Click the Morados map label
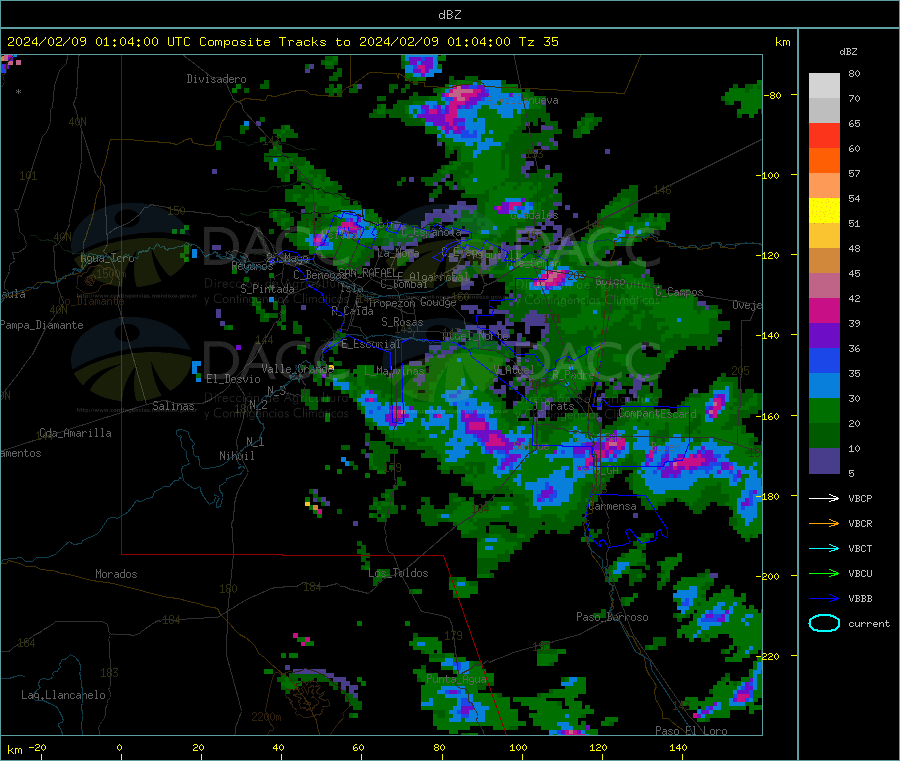This screenshot has width=900, height=761. pos(116,574)
